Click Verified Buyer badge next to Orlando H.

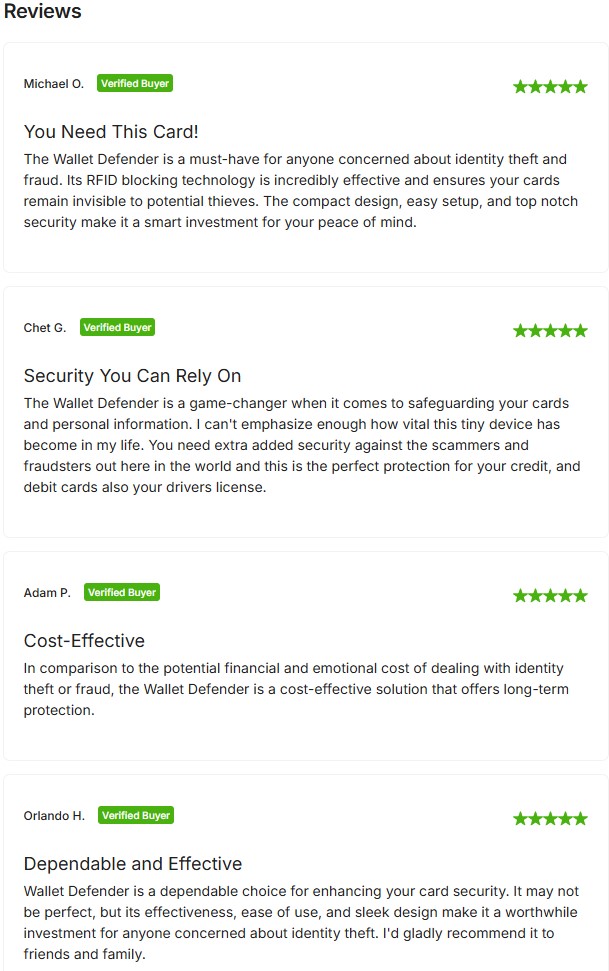[x=136, y=815]
